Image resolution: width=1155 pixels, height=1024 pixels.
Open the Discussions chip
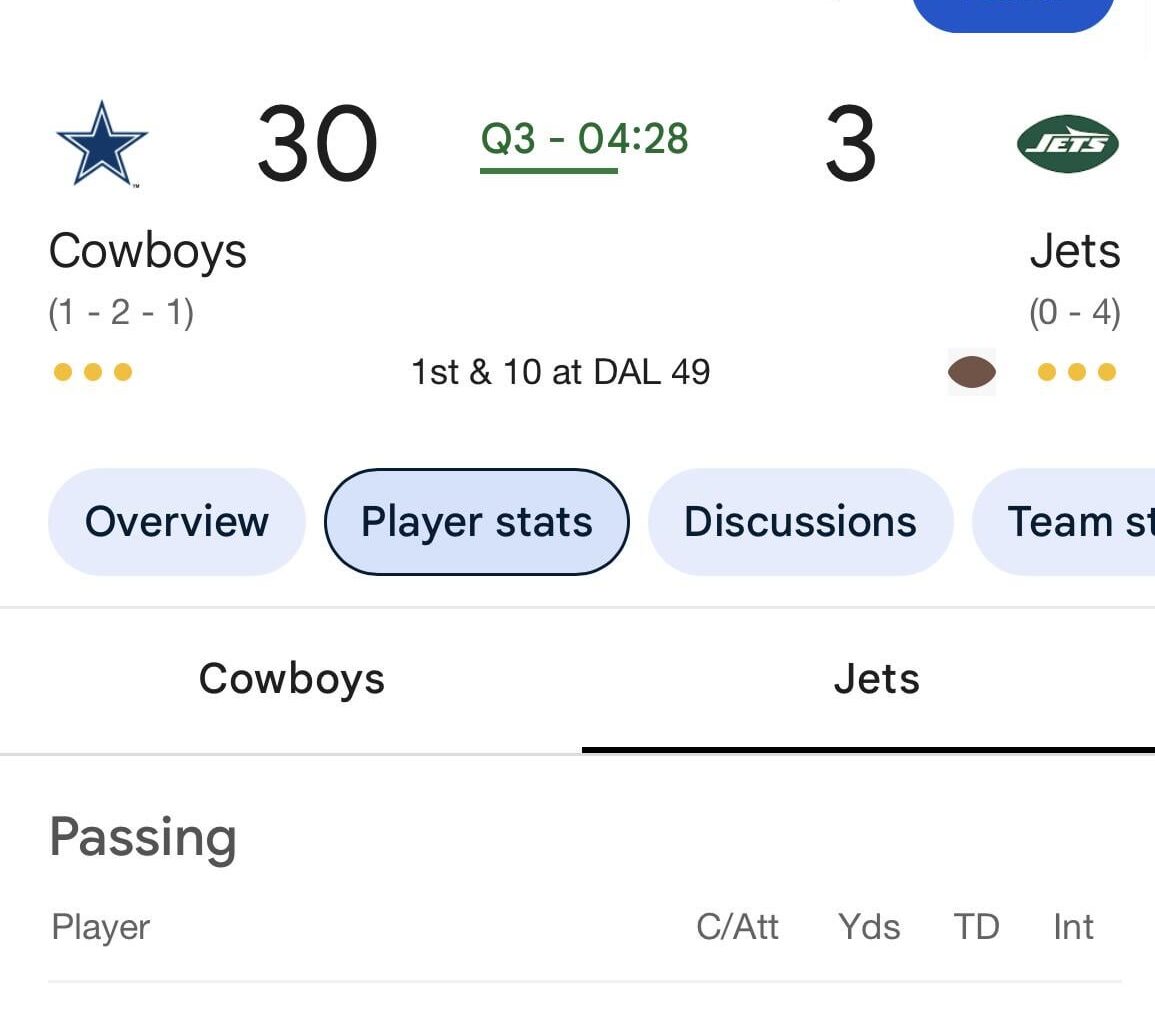[800, 522]
